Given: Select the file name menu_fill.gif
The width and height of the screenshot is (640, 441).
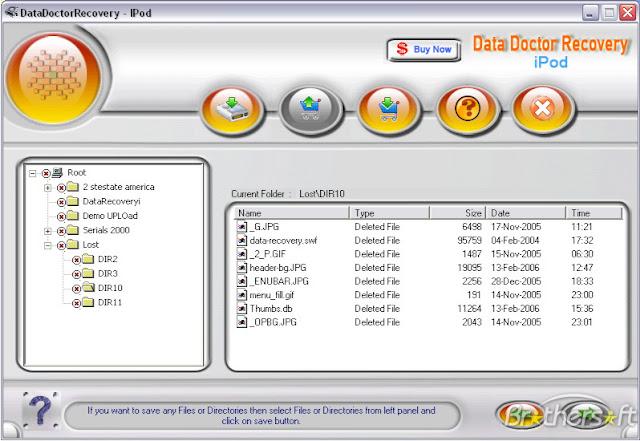Looking at the screenshot, I should pyautogui.click(x=272, y=295).
